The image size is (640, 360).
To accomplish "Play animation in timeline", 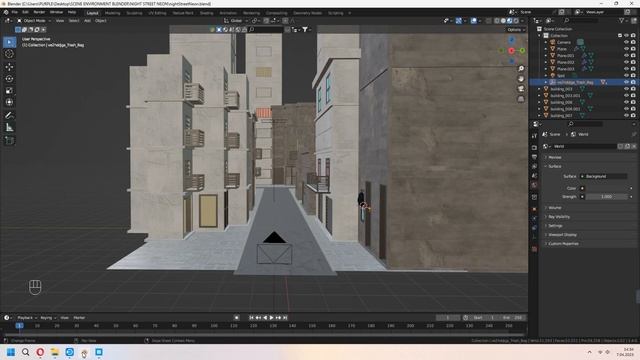I will 271,318.
